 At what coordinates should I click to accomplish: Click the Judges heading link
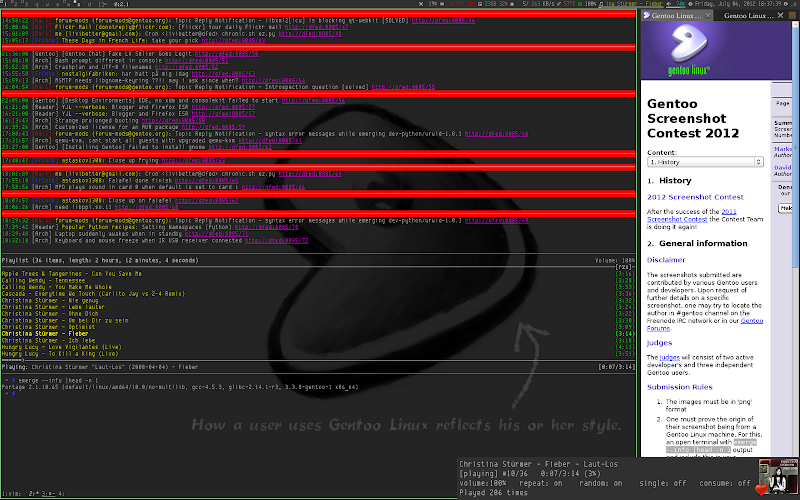click(659, 343)
